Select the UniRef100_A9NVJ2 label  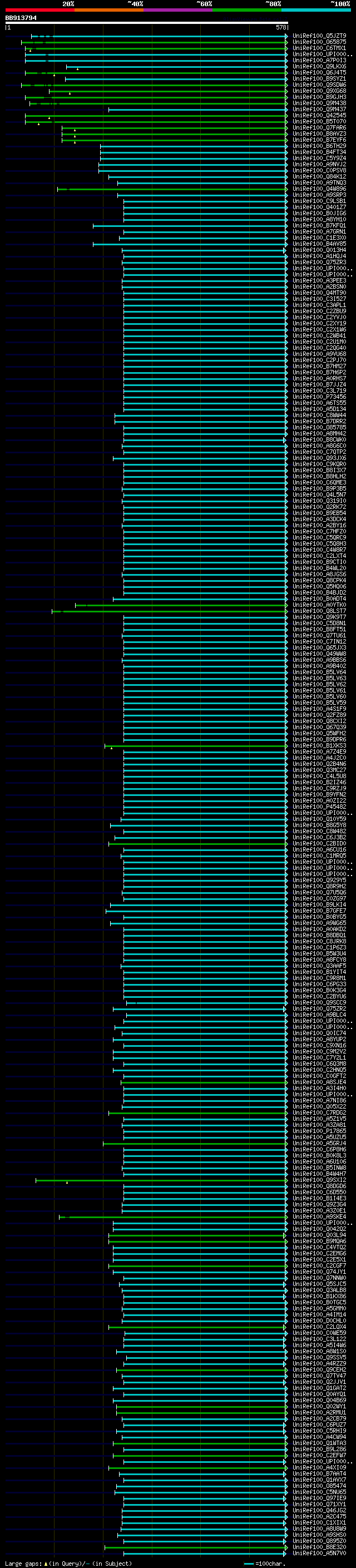(x=319, y=164)
